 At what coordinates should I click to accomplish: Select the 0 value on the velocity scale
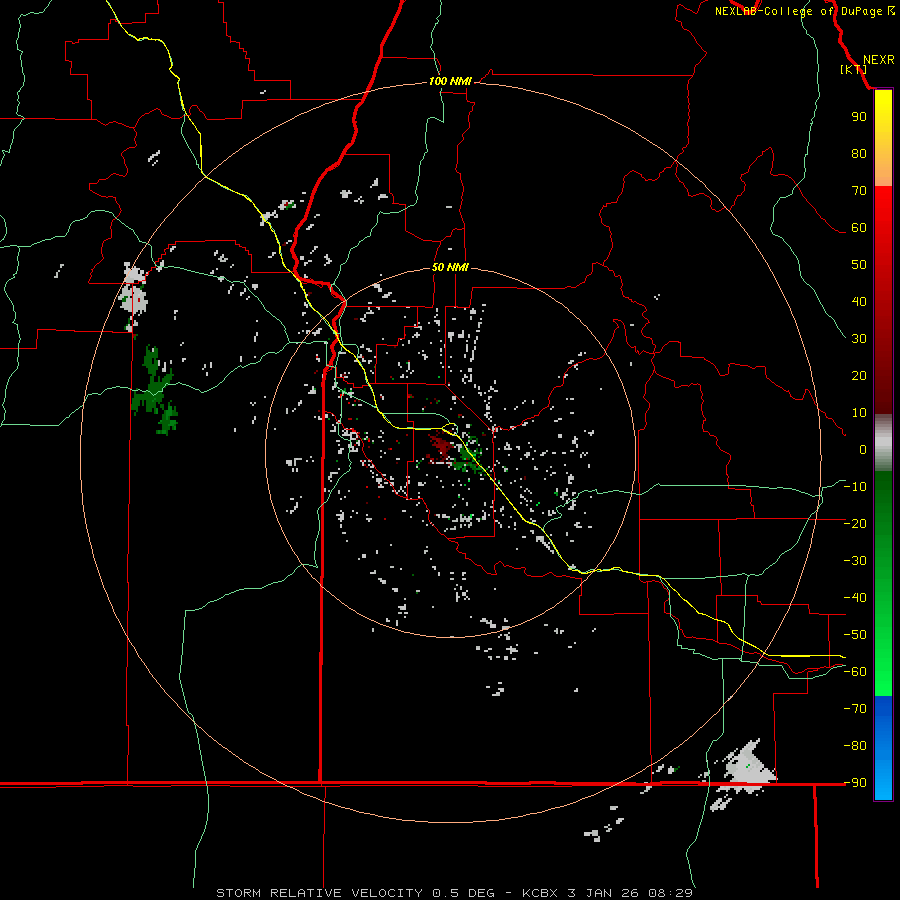863,450
